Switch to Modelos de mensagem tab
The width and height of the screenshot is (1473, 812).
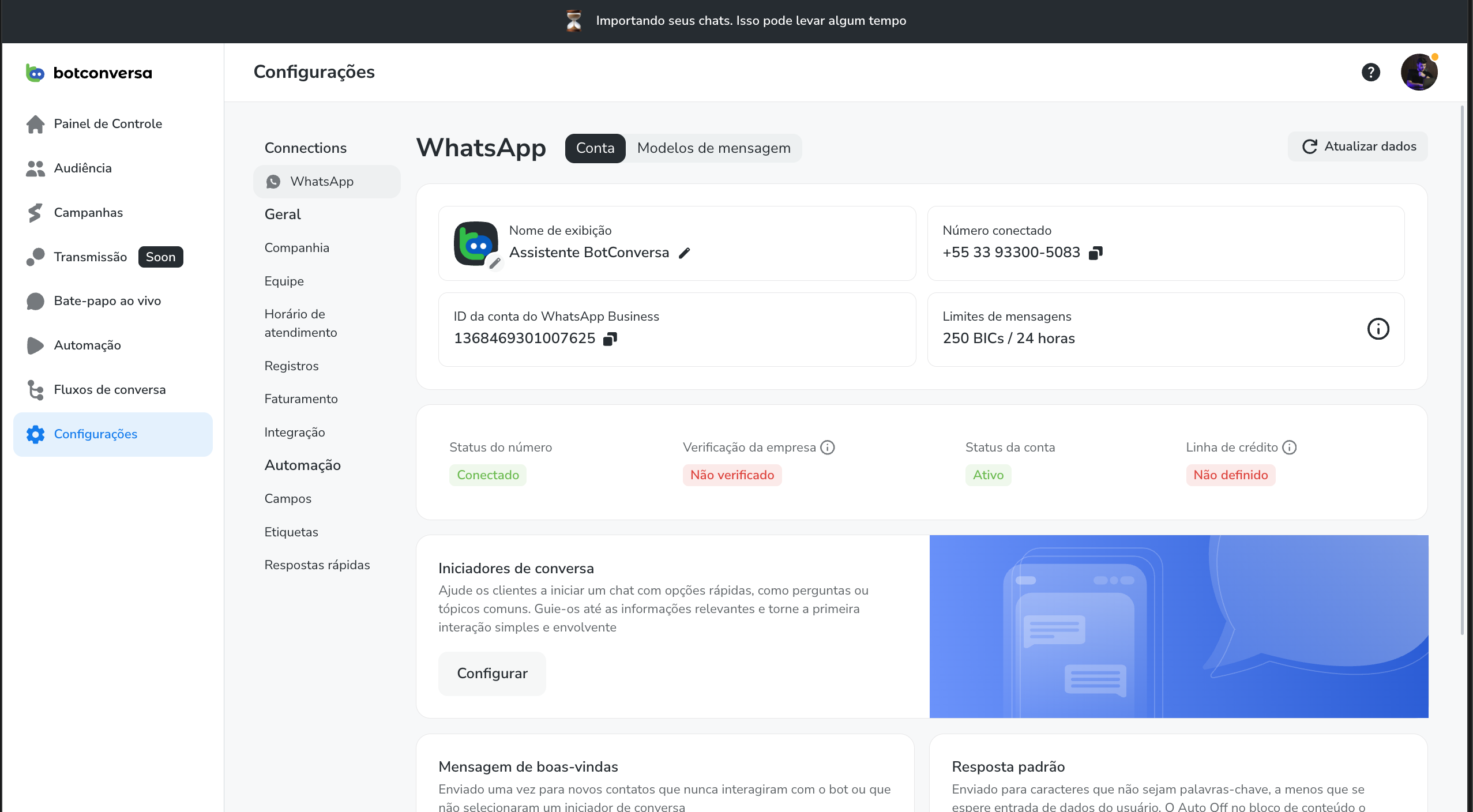tap(713, 148)
